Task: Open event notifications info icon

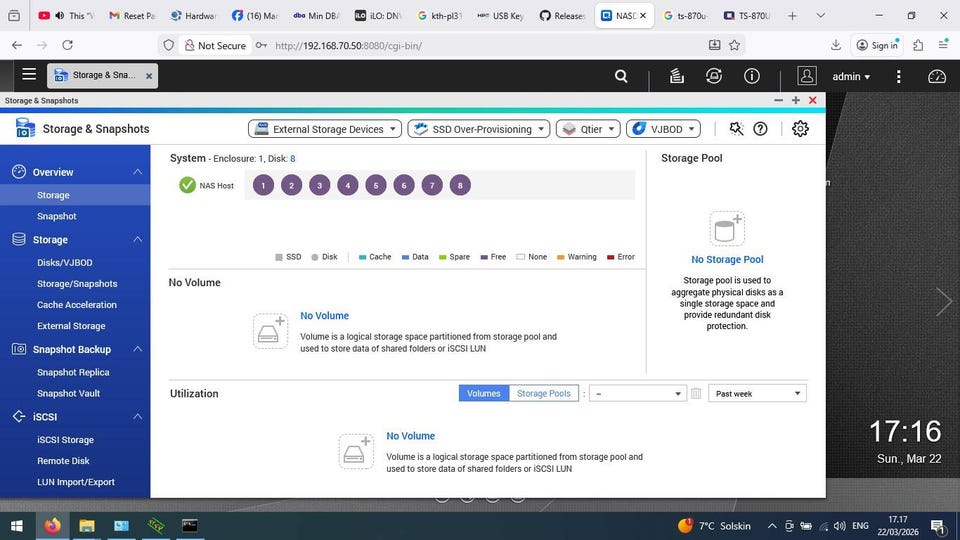Action: [x=752, y=76]
